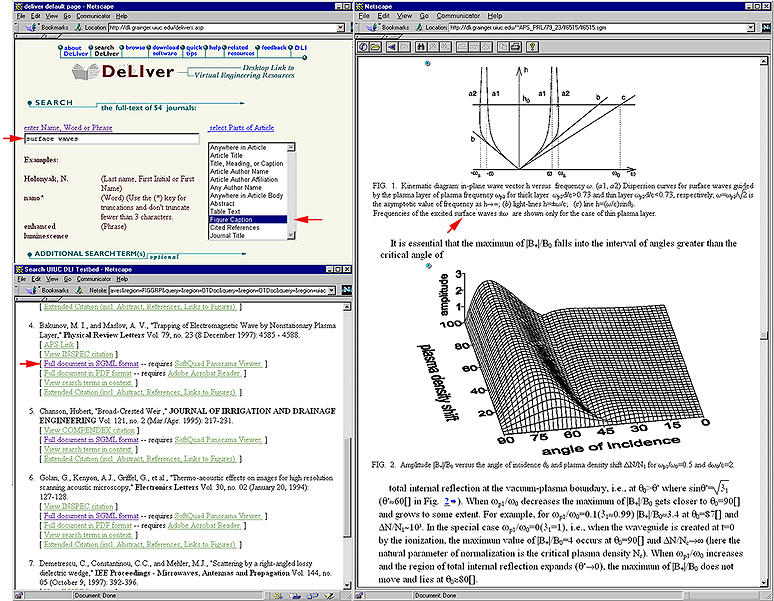The height and width of the screenshot is (601, 774).
Task: Click the binoculars search icon in Panorama toolbar
Action: click(421, 47)
